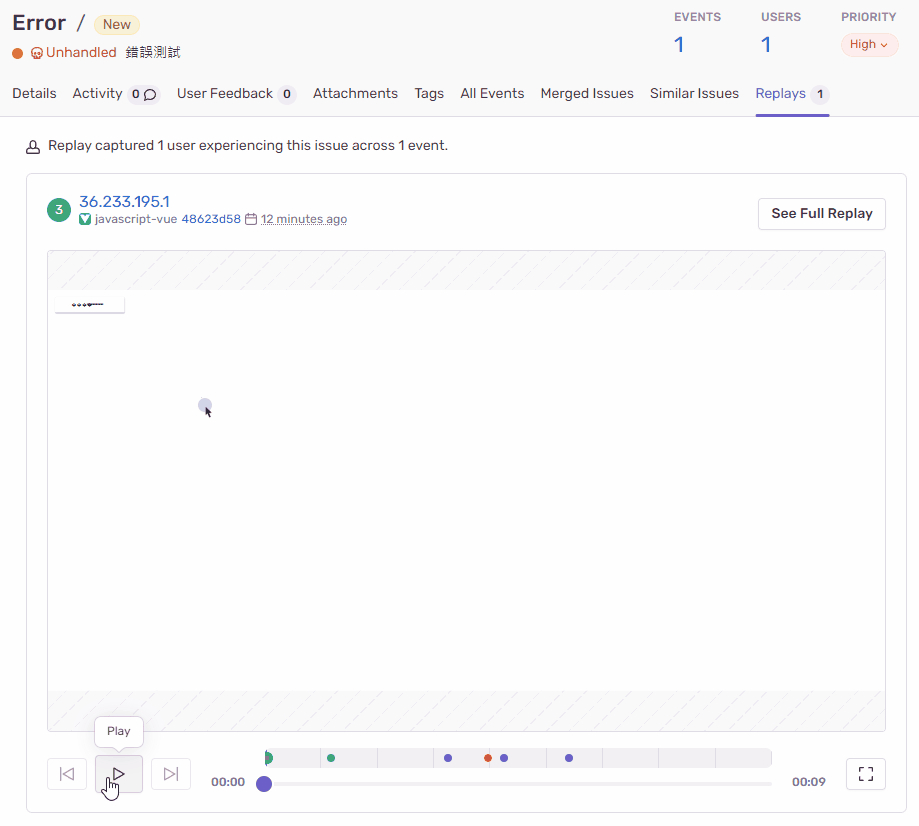Open the High priority dropdown
The height and width of the screenshot is (826, 919).
869,45
